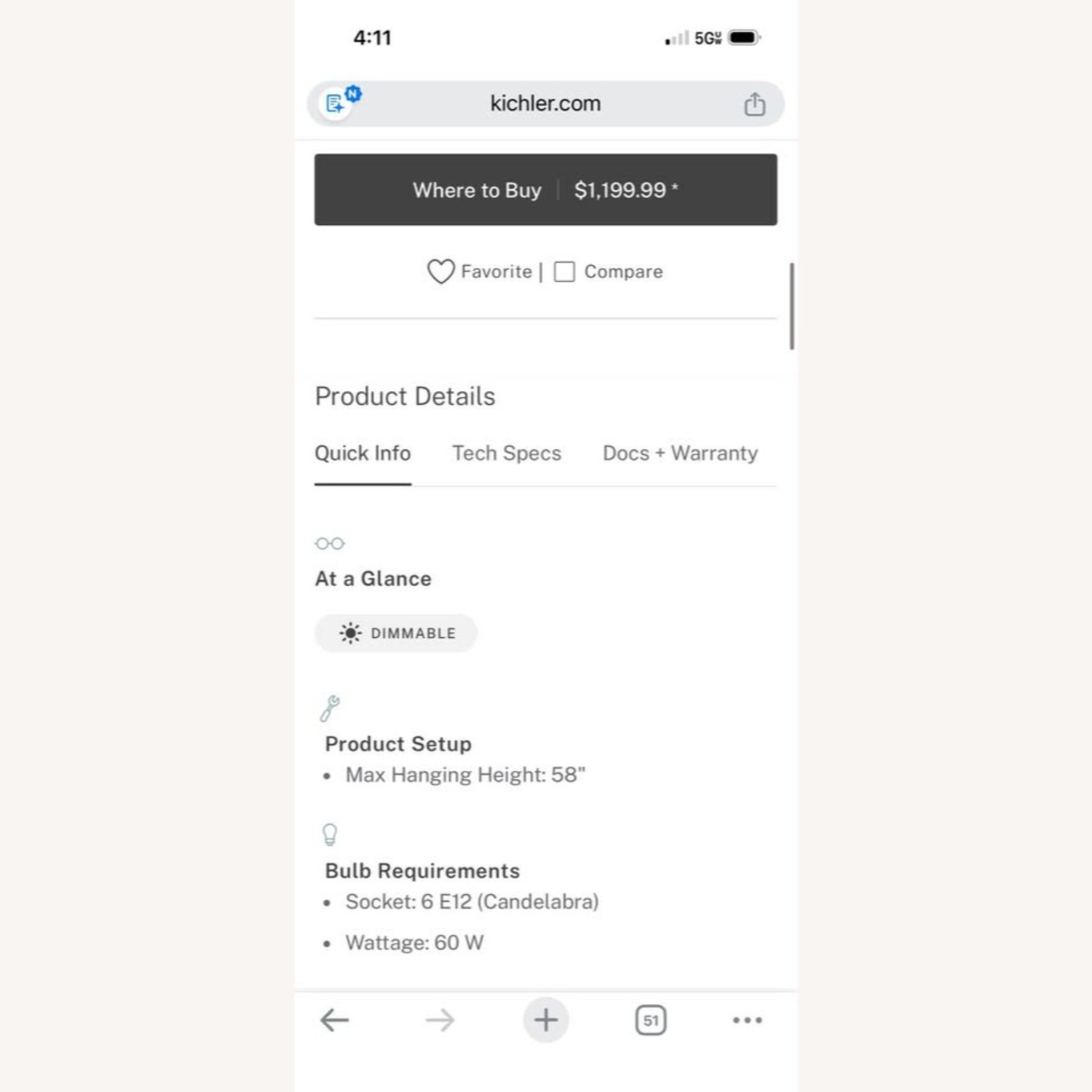This screenshot has height=1092, width=1092.
Task: Open the reader/page summary icon
Action: click(336, 104)
